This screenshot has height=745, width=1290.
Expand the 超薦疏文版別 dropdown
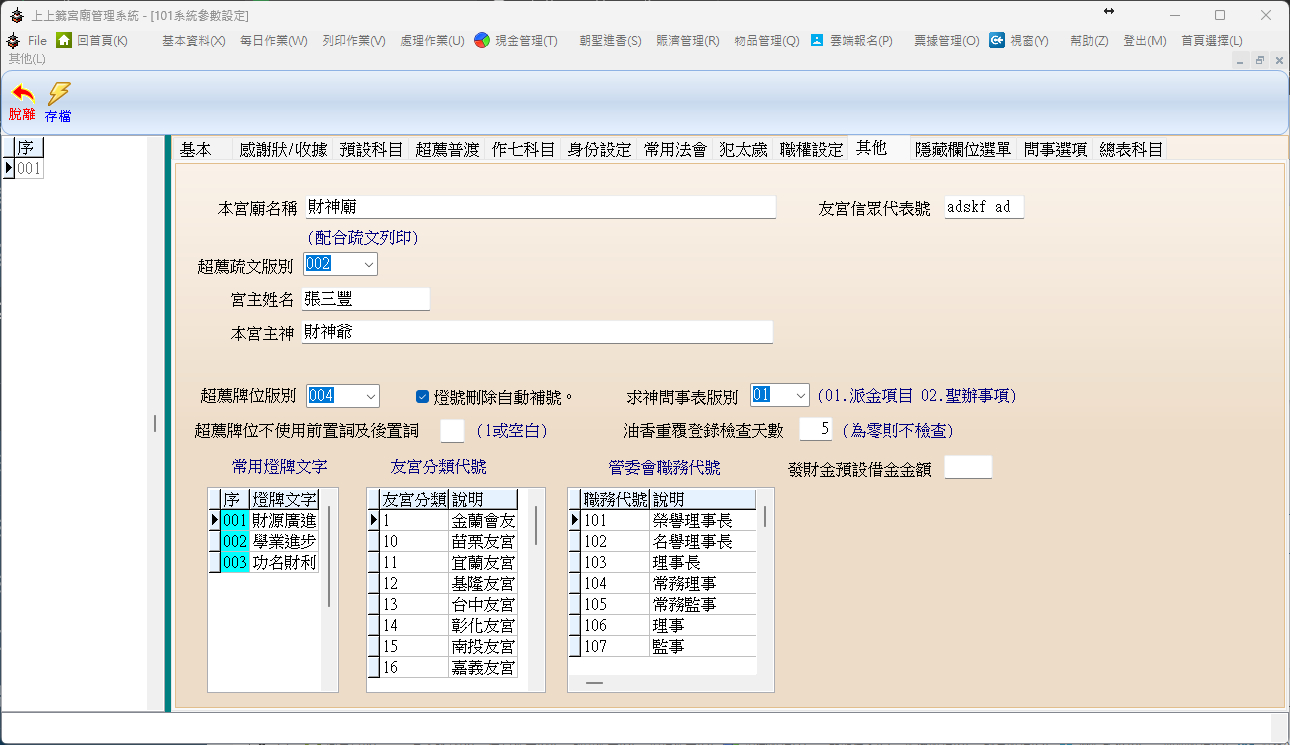coord(368,264)
